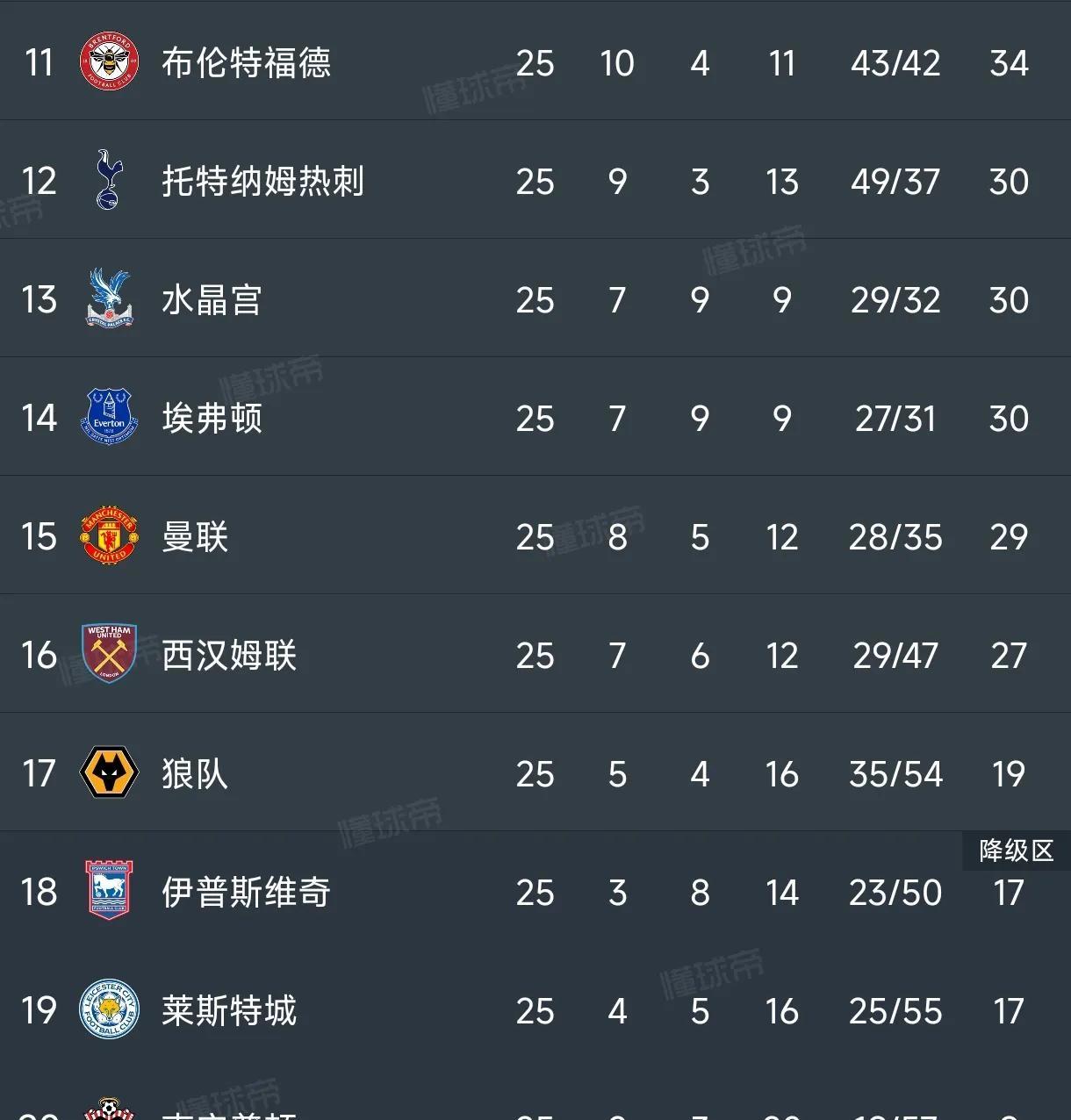The width and height of the screenshot is (1071, 1120).
Task: Click Wolves' points total of 19
Action: 1010,773
